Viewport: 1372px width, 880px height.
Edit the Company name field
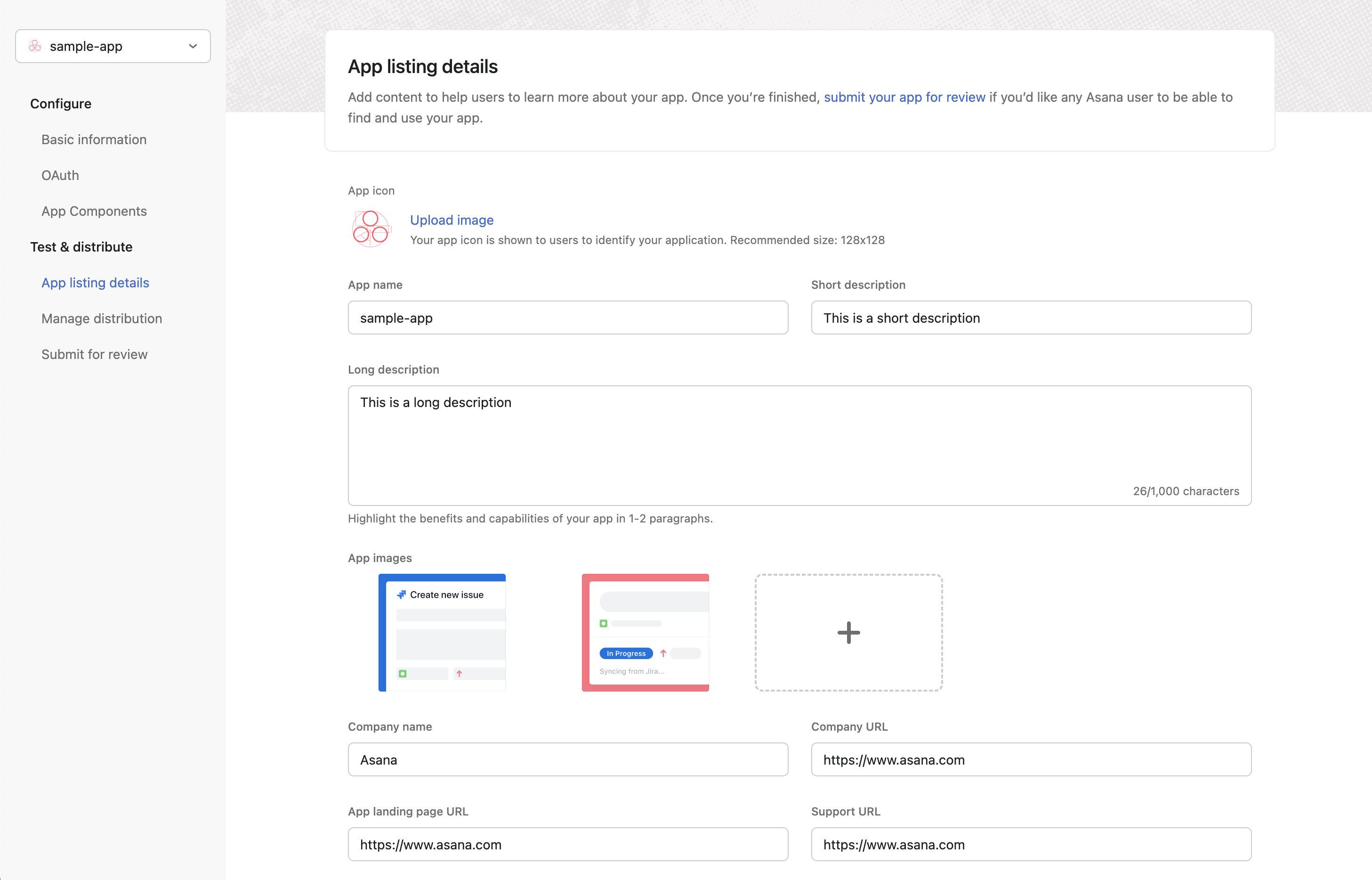567,759
